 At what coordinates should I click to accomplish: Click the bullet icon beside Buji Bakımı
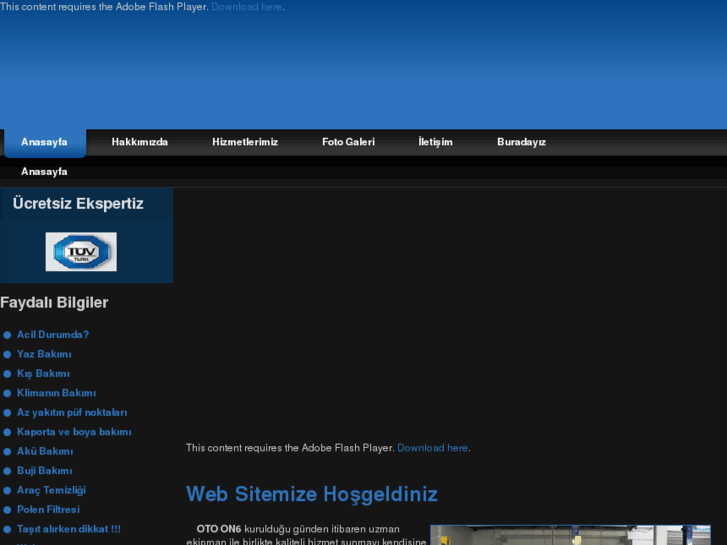pyautogui.click(x=7, y=471)
